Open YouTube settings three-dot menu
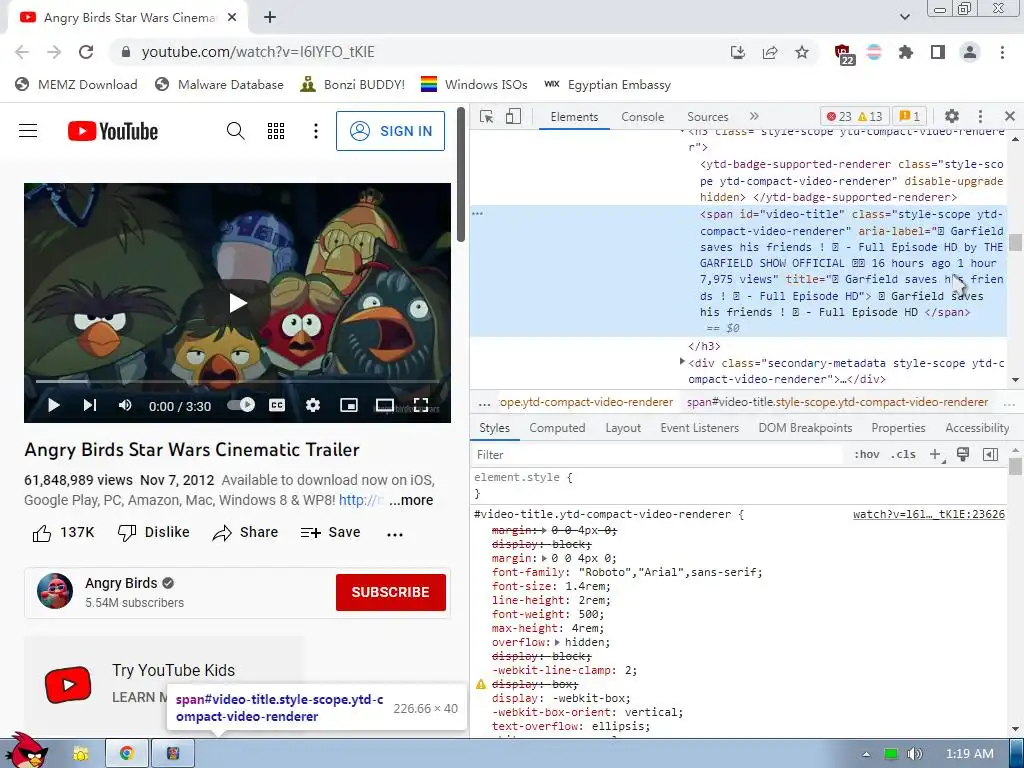 (x=315, y=131)
